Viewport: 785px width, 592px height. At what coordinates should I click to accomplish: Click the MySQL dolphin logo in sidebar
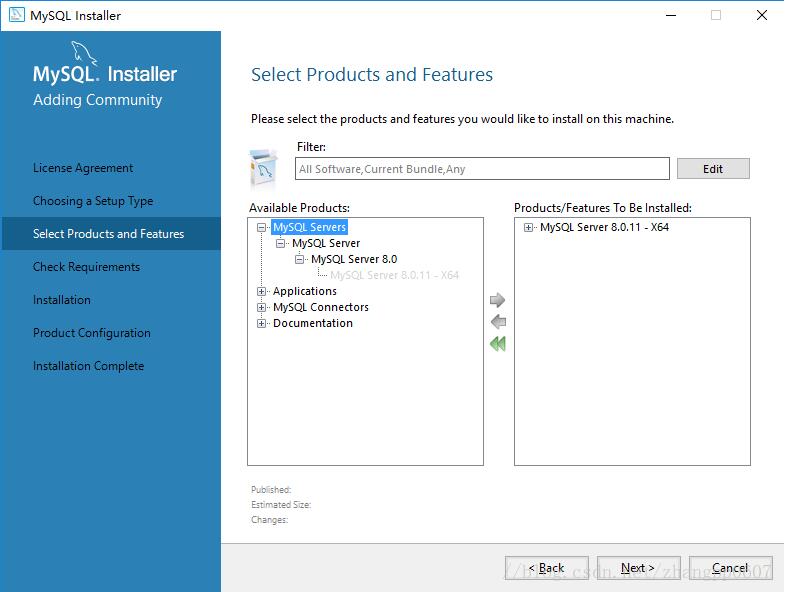tap(84, 55)
